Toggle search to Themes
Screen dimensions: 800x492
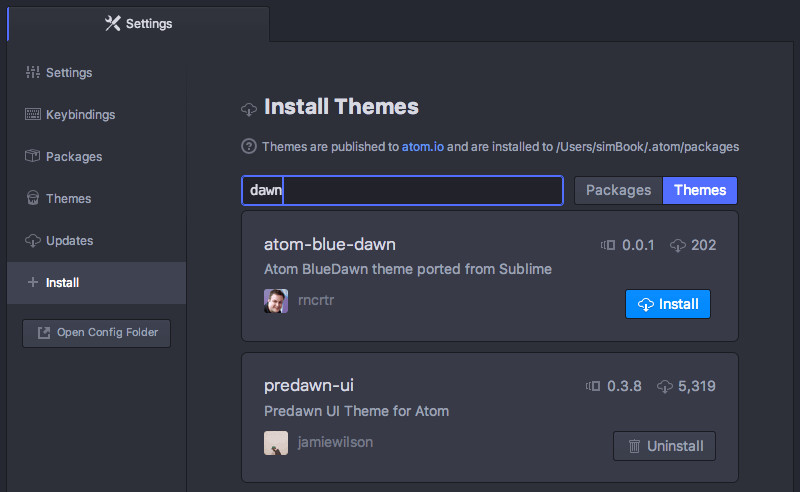(700, 190)
